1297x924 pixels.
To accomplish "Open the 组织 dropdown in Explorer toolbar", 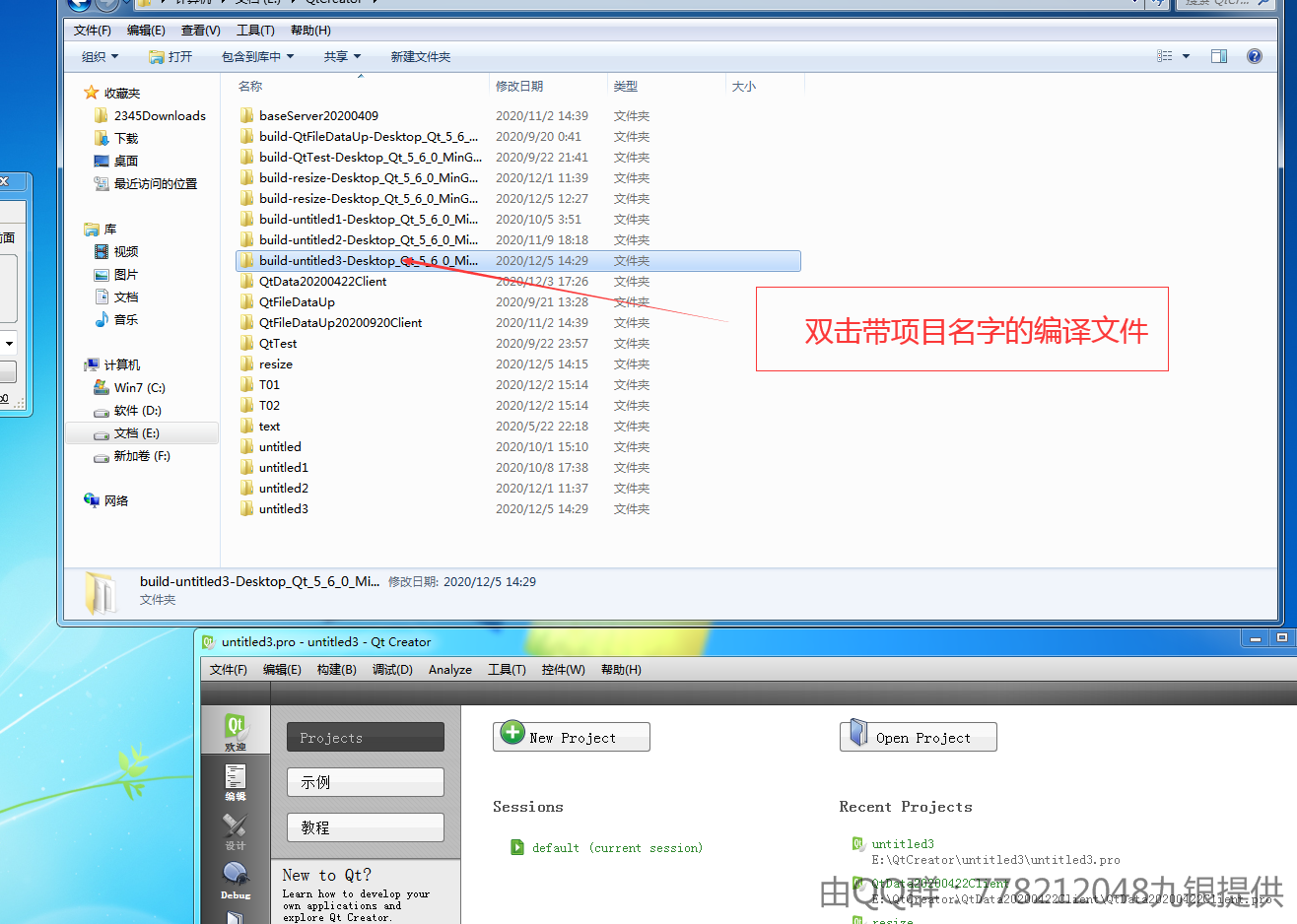I will [100, 56].
